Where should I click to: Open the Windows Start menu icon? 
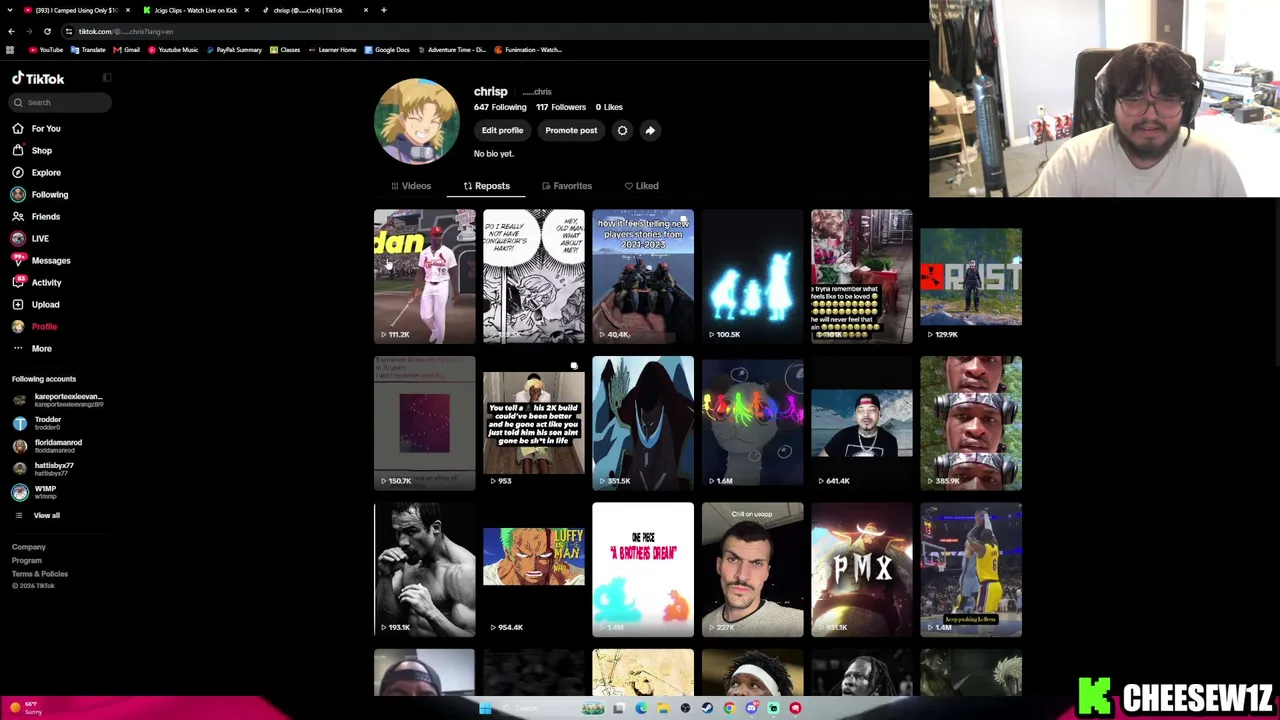pos(485,708)
